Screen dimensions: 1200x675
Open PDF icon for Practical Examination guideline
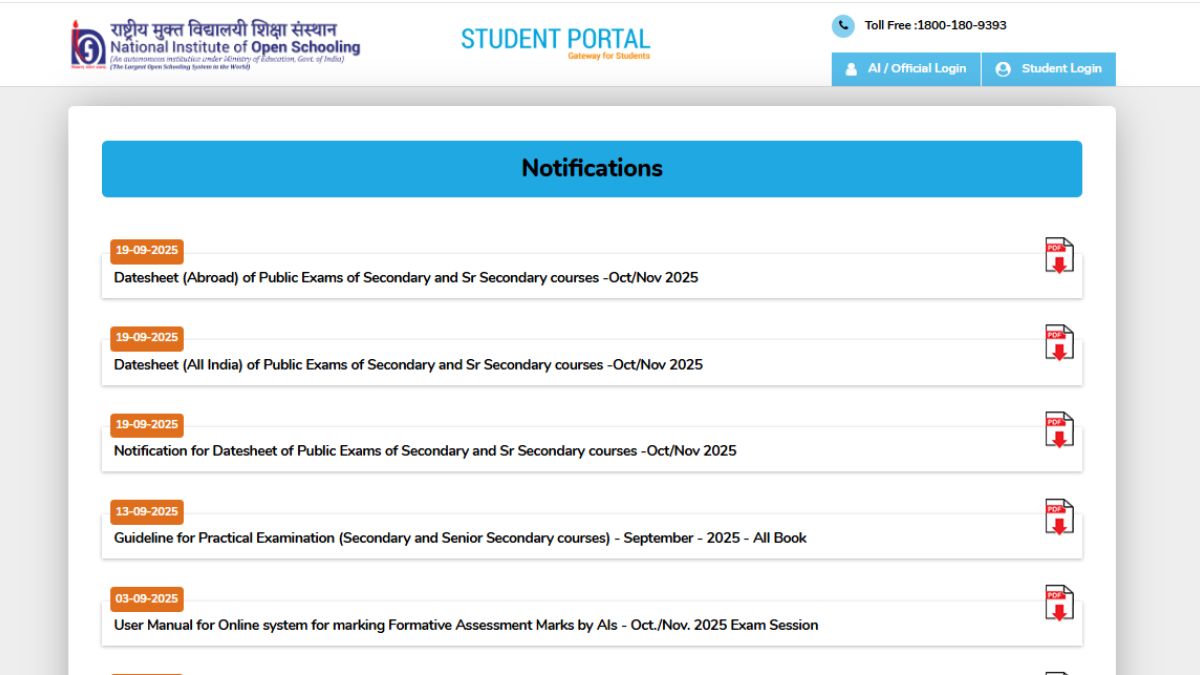pos(1059,516)
